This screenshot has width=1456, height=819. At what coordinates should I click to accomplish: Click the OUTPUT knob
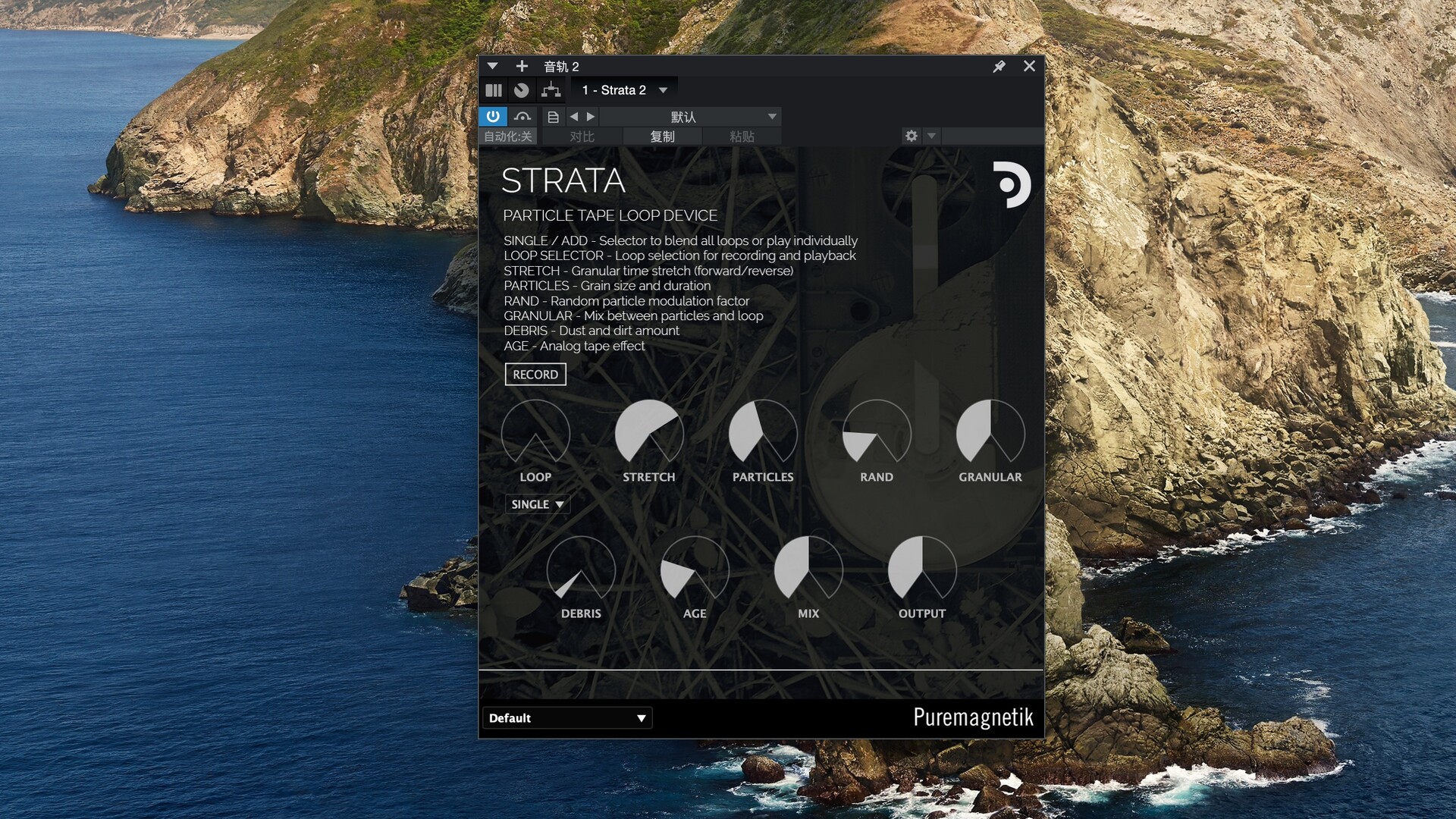(922, 569)
